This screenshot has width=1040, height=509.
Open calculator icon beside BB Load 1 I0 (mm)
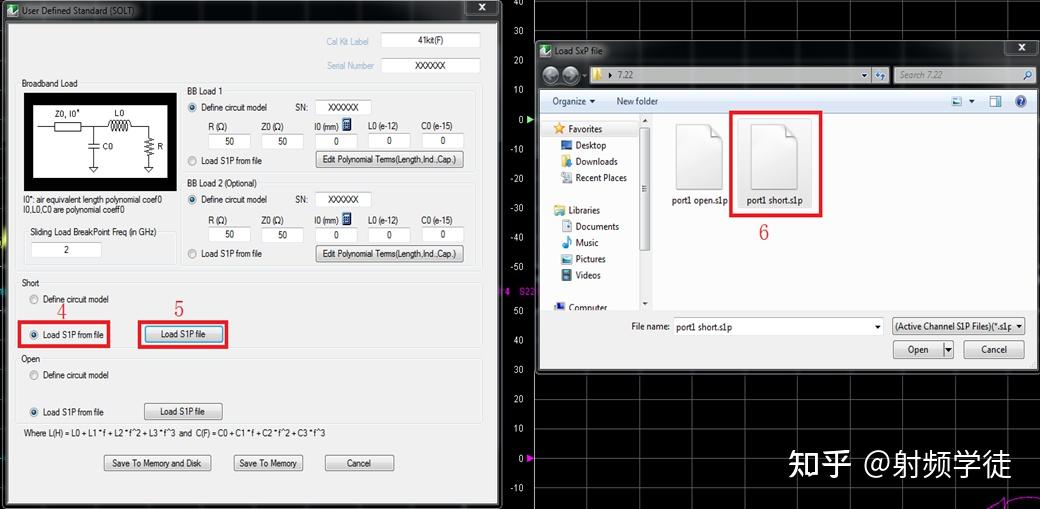pyautogui.click(x=346, y=124)
